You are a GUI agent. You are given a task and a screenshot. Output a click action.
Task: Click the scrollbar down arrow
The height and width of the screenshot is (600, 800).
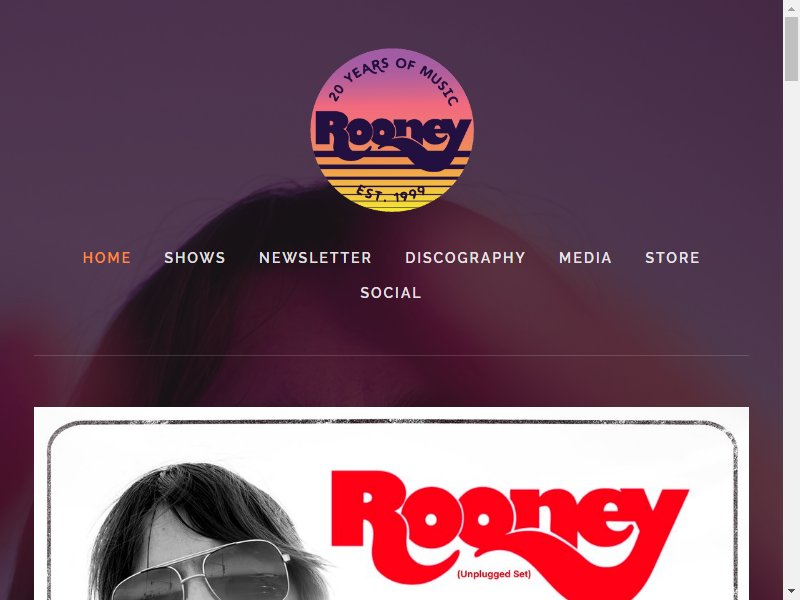click(x=791, y=592)
